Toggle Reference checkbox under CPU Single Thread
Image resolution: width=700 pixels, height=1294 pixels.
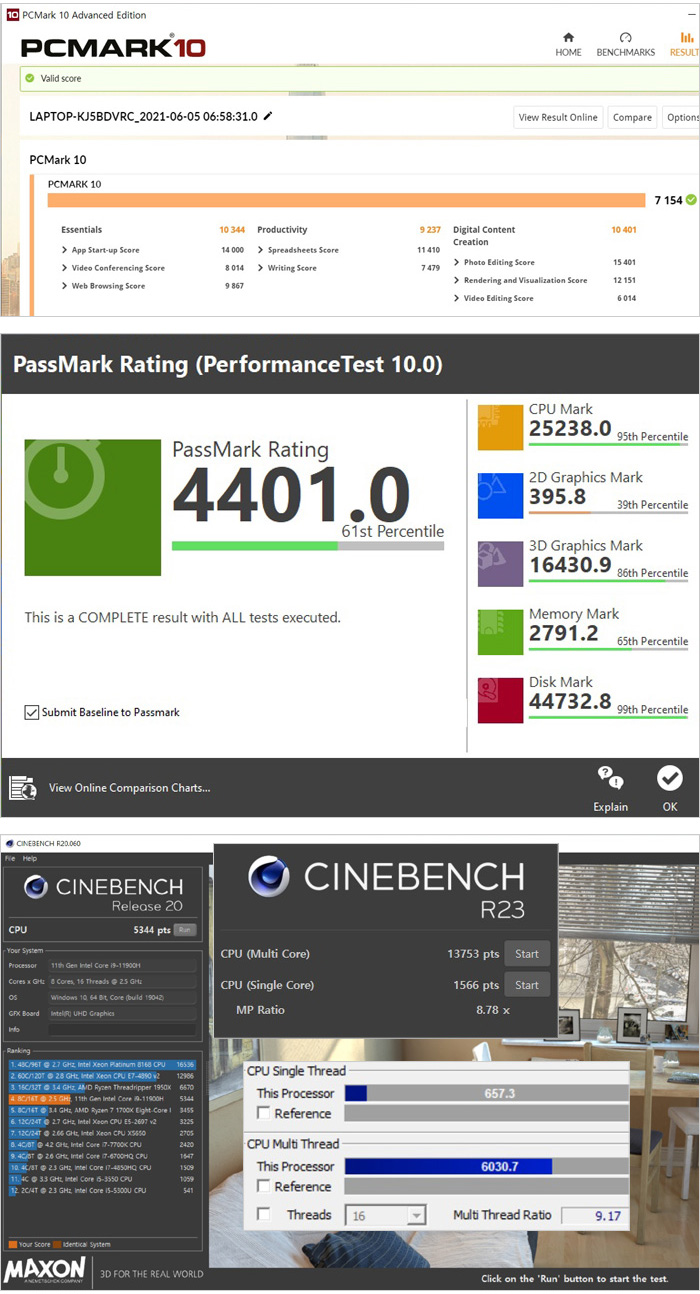263,1113
